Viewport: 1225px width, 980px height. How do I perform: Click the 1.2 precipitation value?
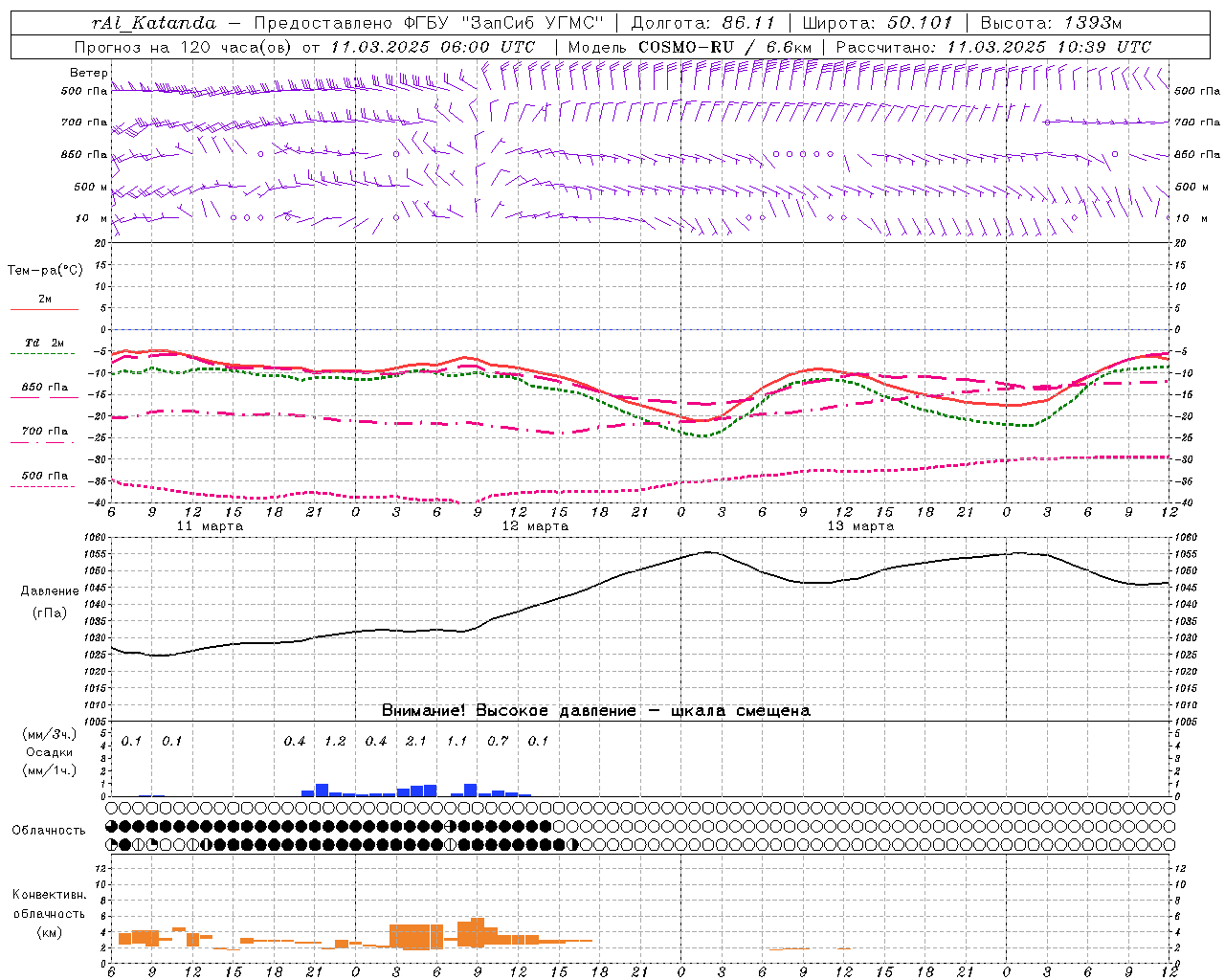pyautogui.click(x=335, y=741)
